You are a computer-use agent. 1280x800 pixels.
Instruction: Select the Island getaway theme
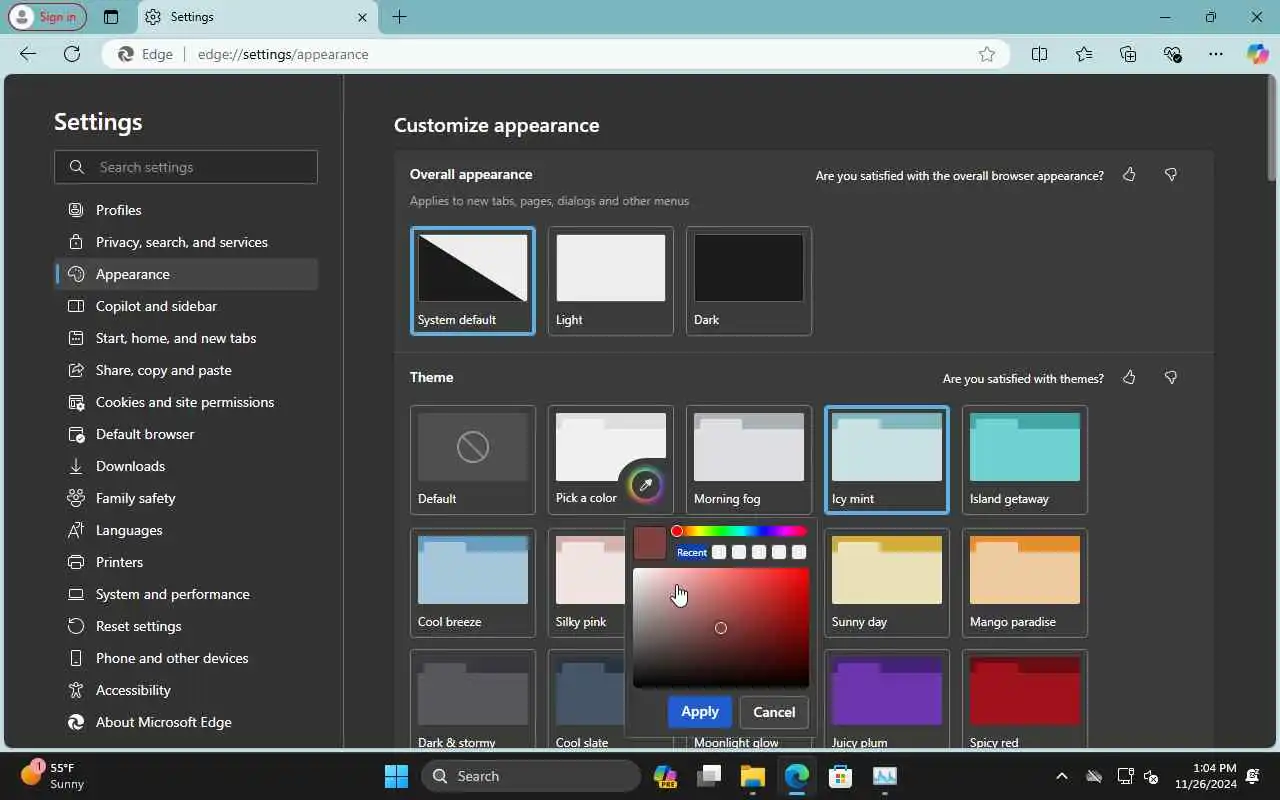[1025, 459]
